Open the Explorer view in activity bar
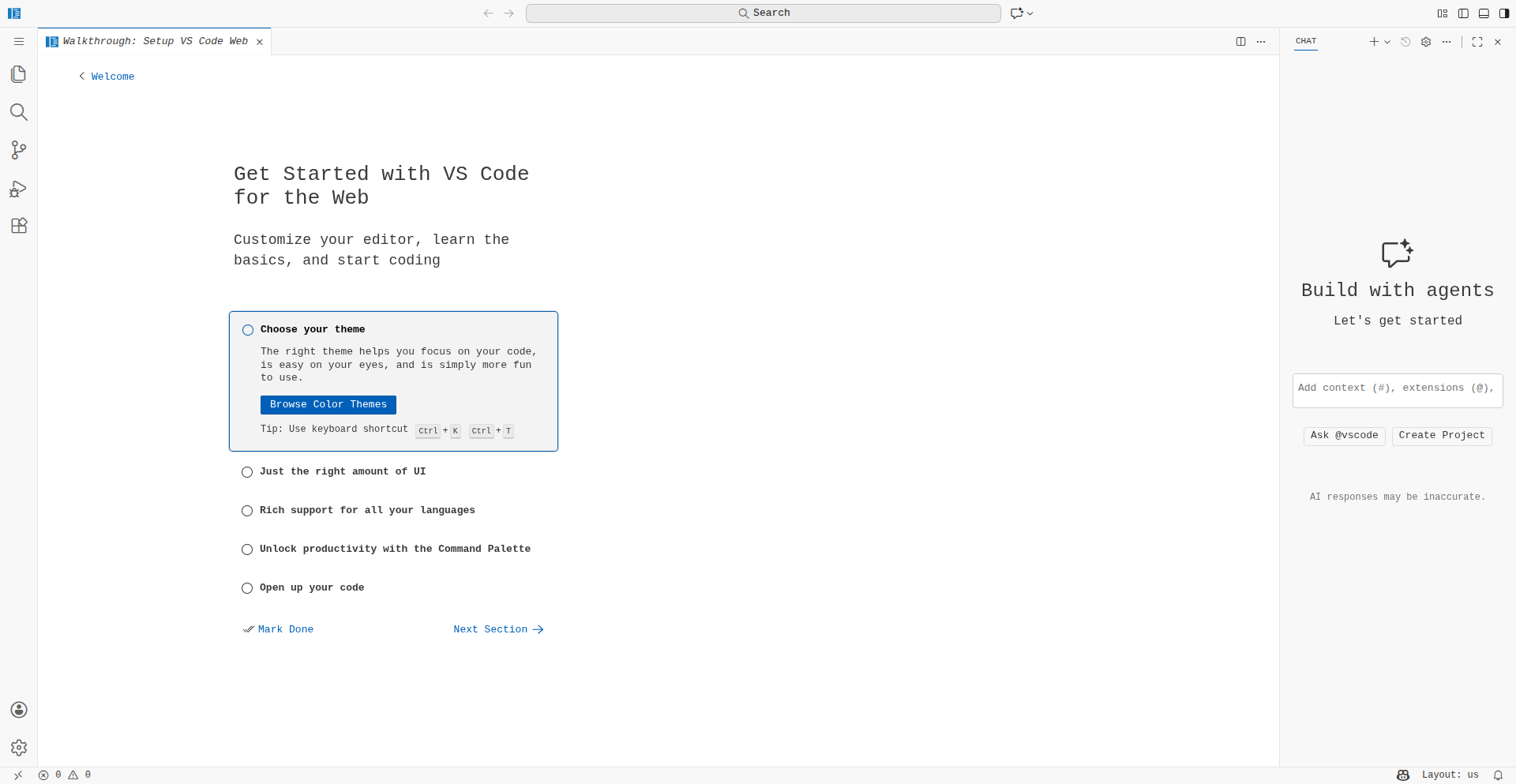The image size is (1516, 784). [19, 74]
